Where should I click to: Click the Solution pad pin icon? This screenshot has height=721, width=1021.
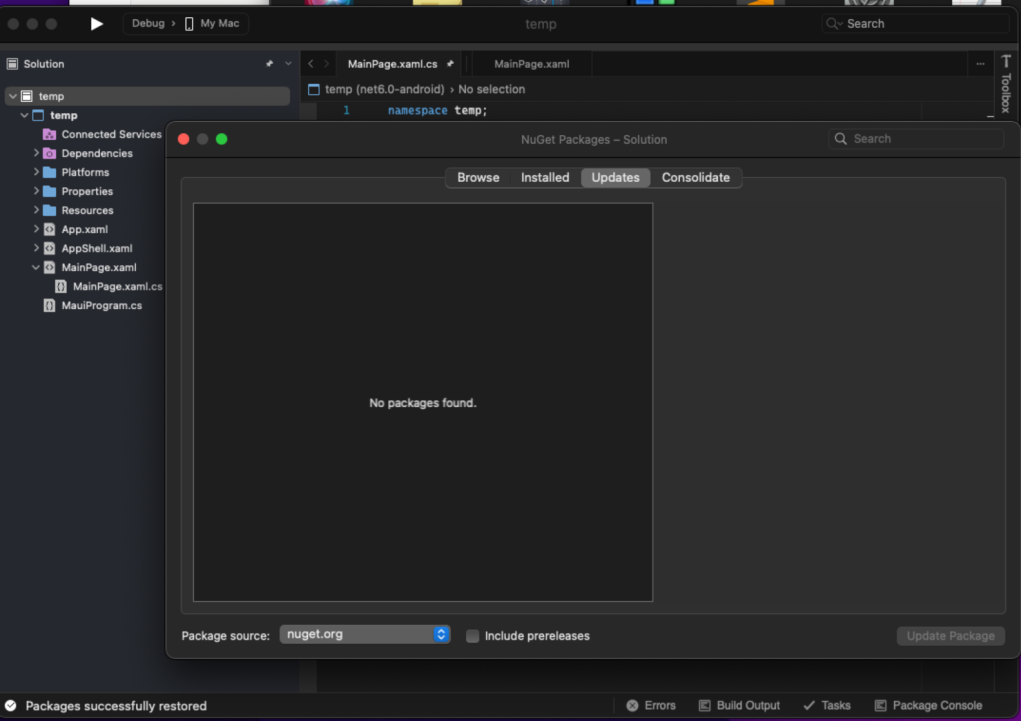(270, 63)
